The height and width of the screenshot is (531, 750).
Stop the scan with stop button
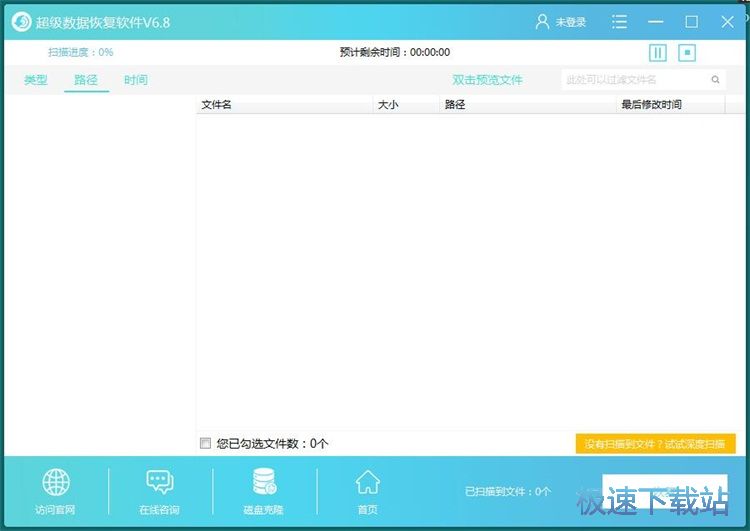pos(687,52)
